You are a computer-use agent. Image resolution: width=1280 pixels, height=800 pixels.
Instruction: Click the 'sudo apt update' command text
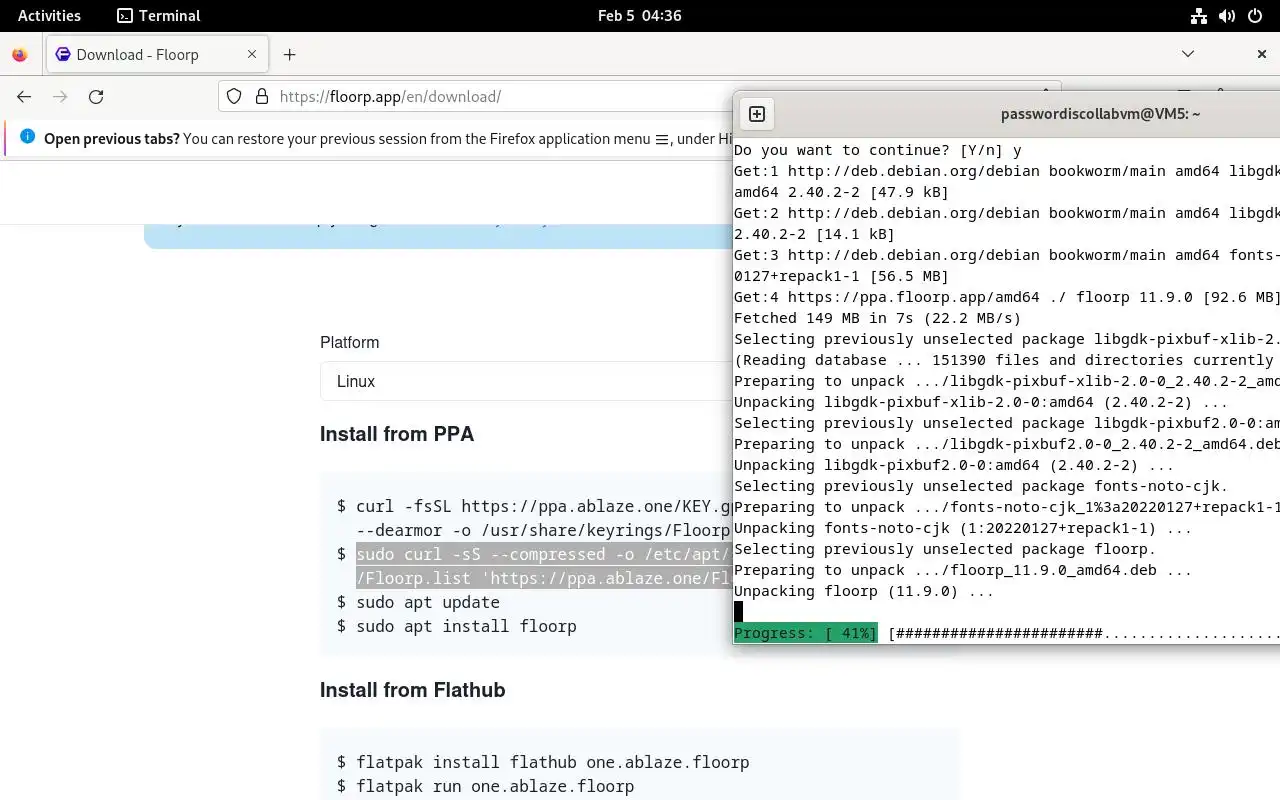428,602
